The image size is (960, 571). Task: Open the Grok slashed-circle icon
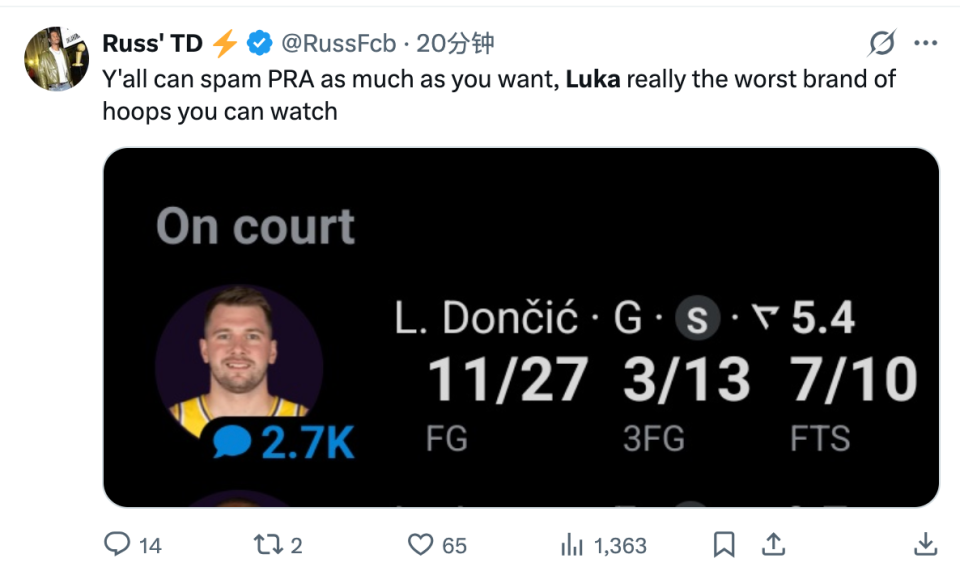[x=882, y=43]
